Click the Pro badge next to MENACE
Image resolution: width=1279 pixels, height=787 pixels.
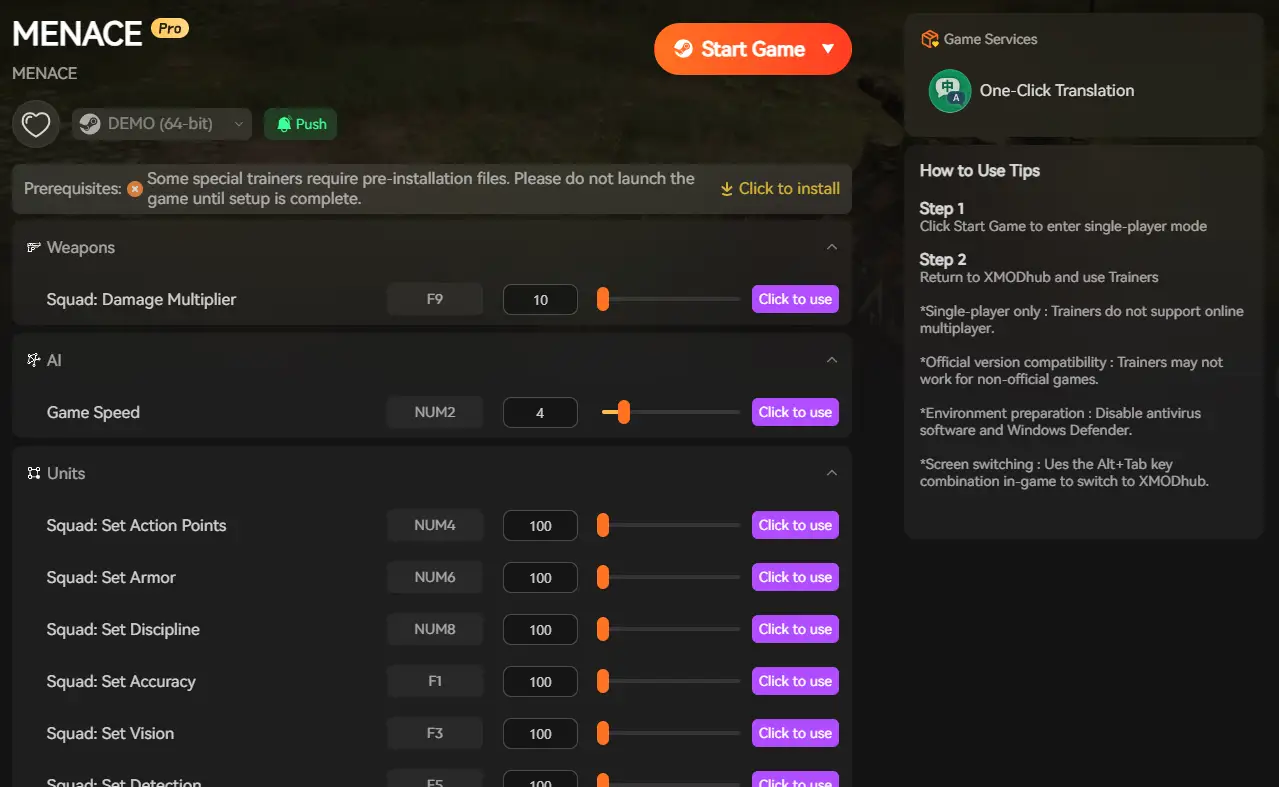coord(170,29)
